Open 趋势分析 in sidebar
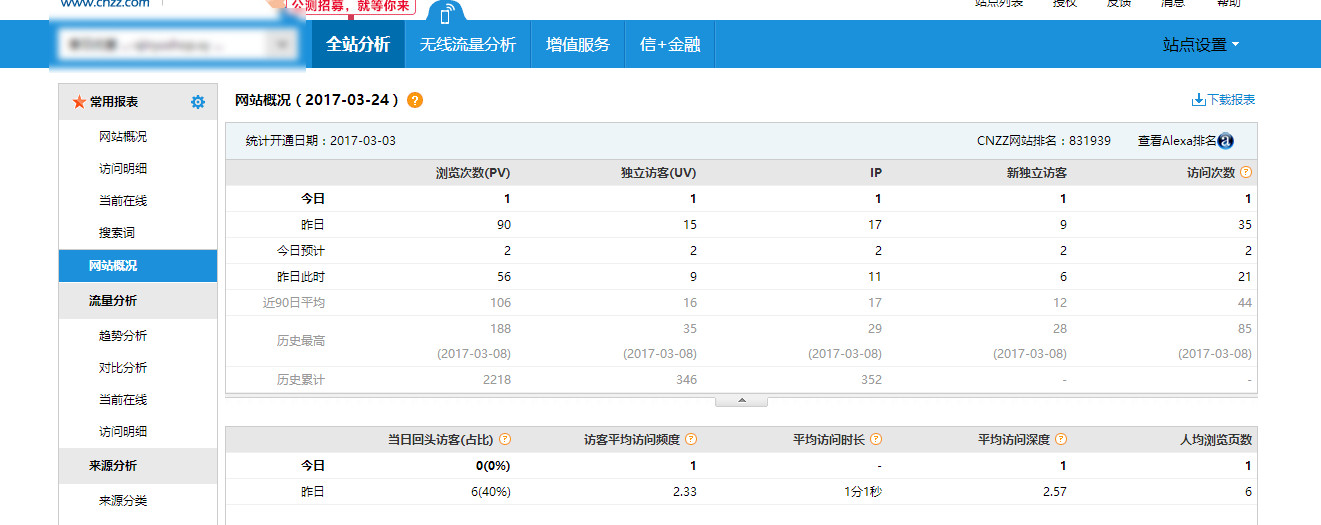This screenshot has width=1321, height=525. (123, 336)
